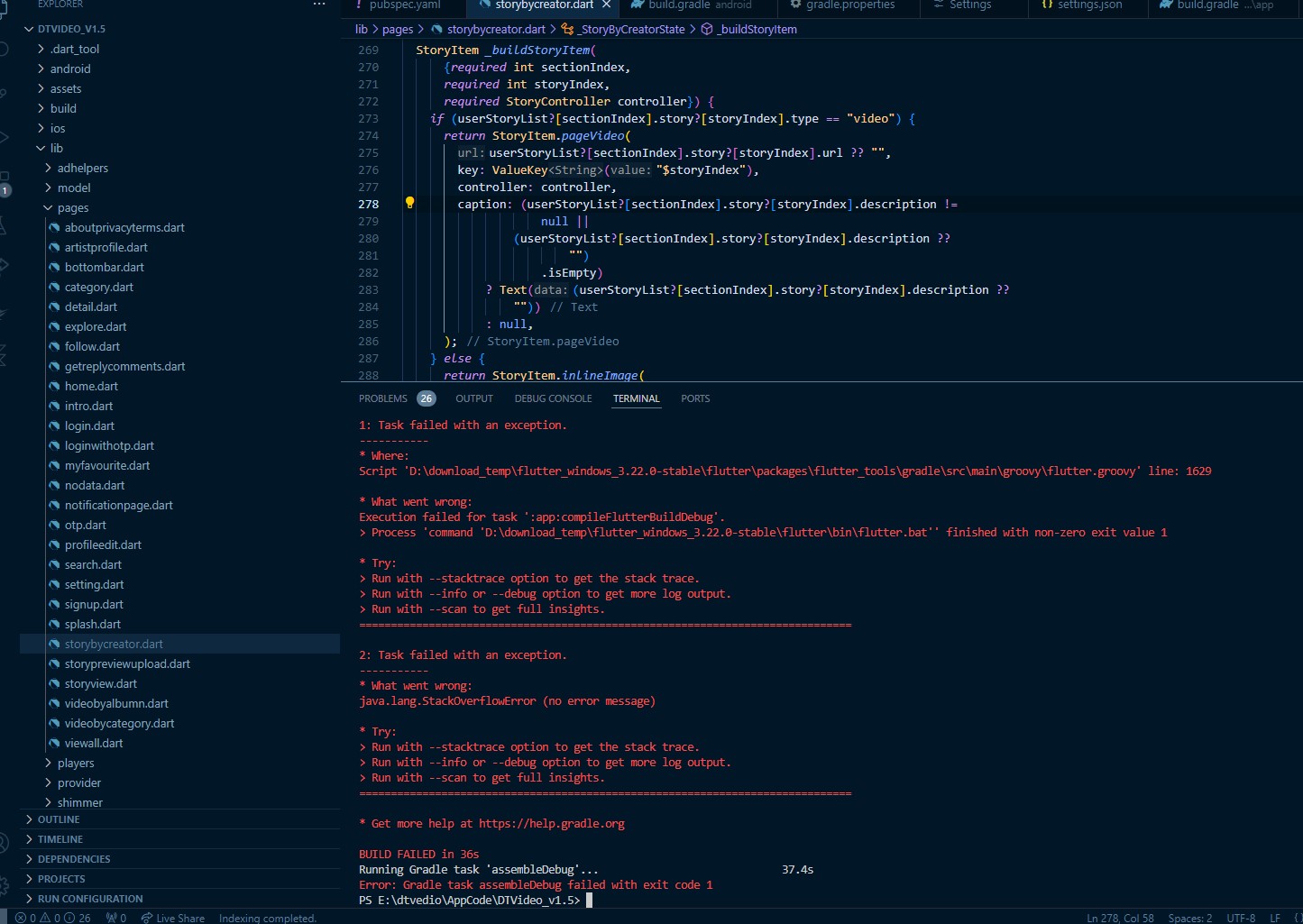
Task: Click the method icon before _buildStoryItem breadcrumb
Action: pyautogui.click(x=707, y=29)
